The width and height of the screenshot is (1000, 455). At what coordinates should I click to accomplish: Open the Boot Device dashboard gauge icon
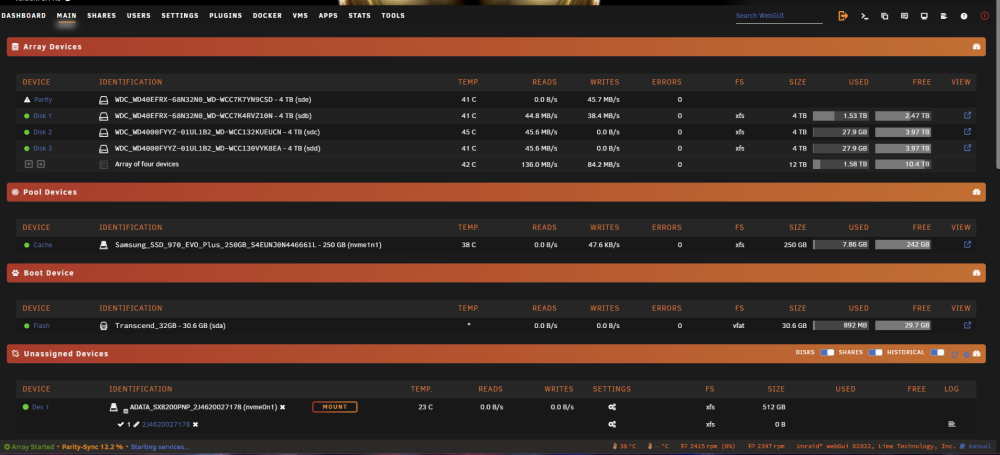tap(976, 272)
